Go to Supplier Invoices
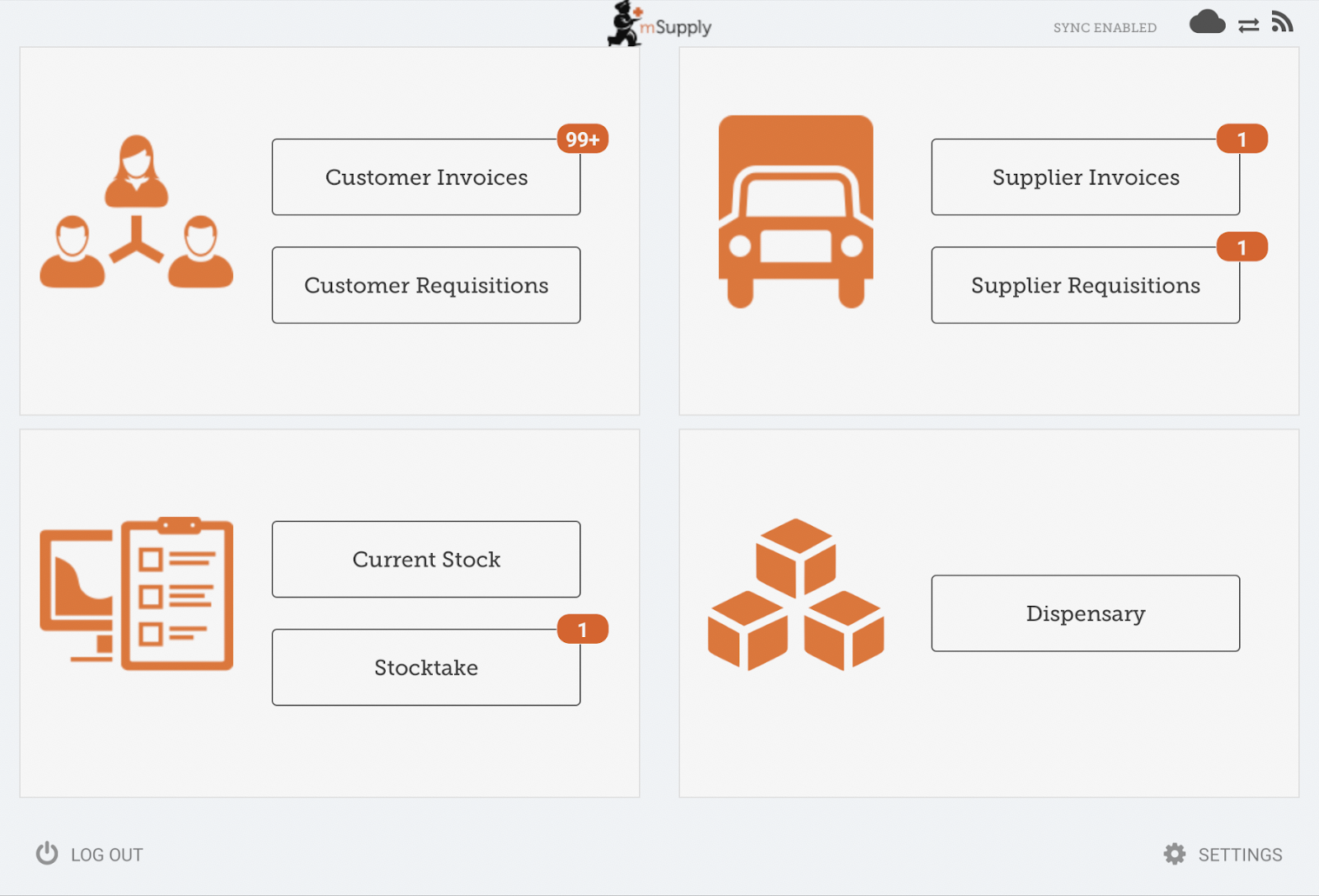This screenshot has height=896, width=1319. coord(1086,177)
